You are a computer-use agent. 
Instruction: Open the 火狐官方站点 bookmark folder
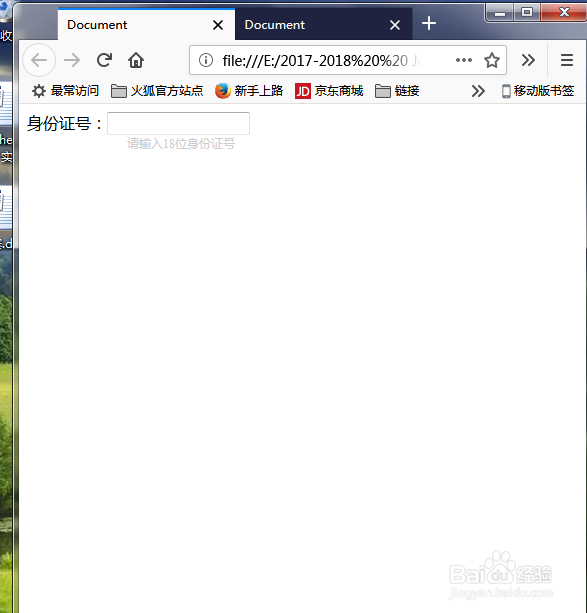pyautogui.click(x=157, y=91)
